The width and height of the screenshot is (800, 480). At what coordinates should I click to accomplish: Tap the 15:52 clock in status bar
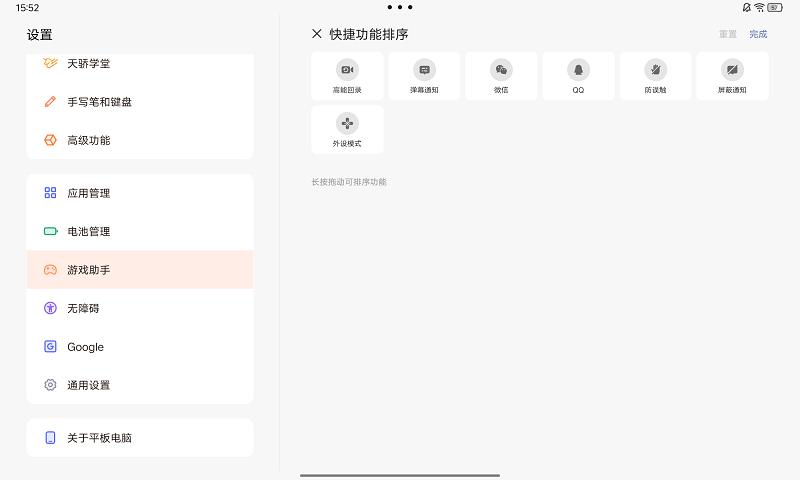click(x=28, y=8)
